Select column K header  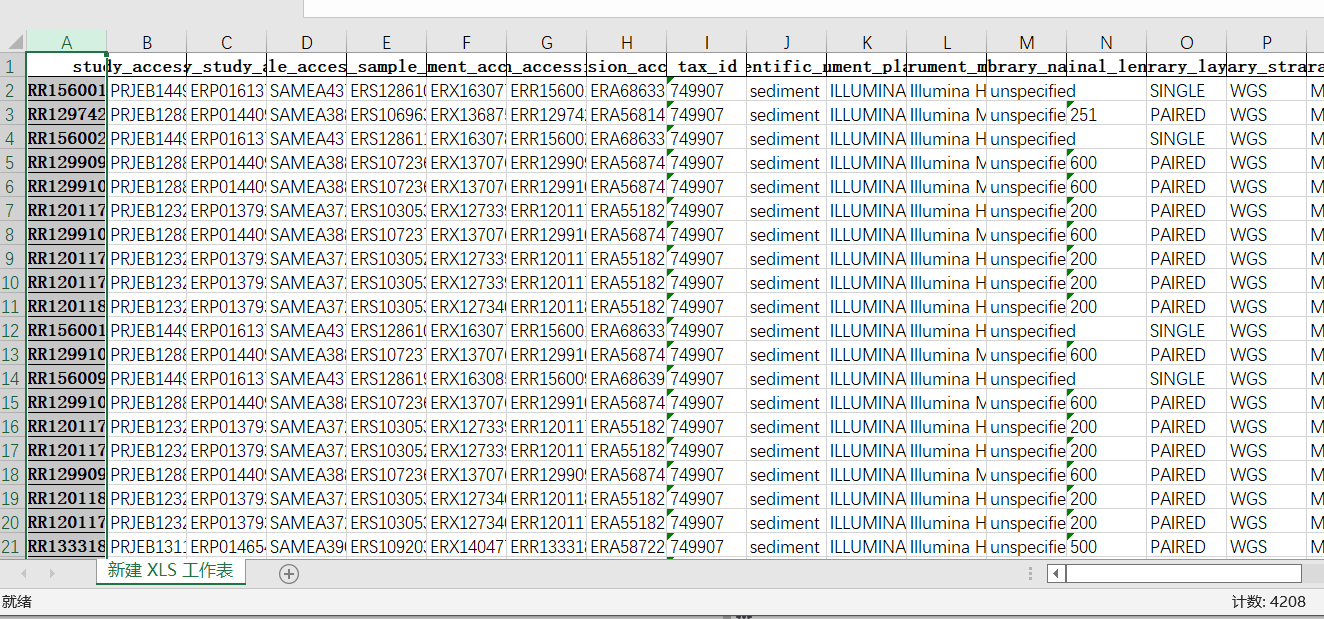point(867,42)
